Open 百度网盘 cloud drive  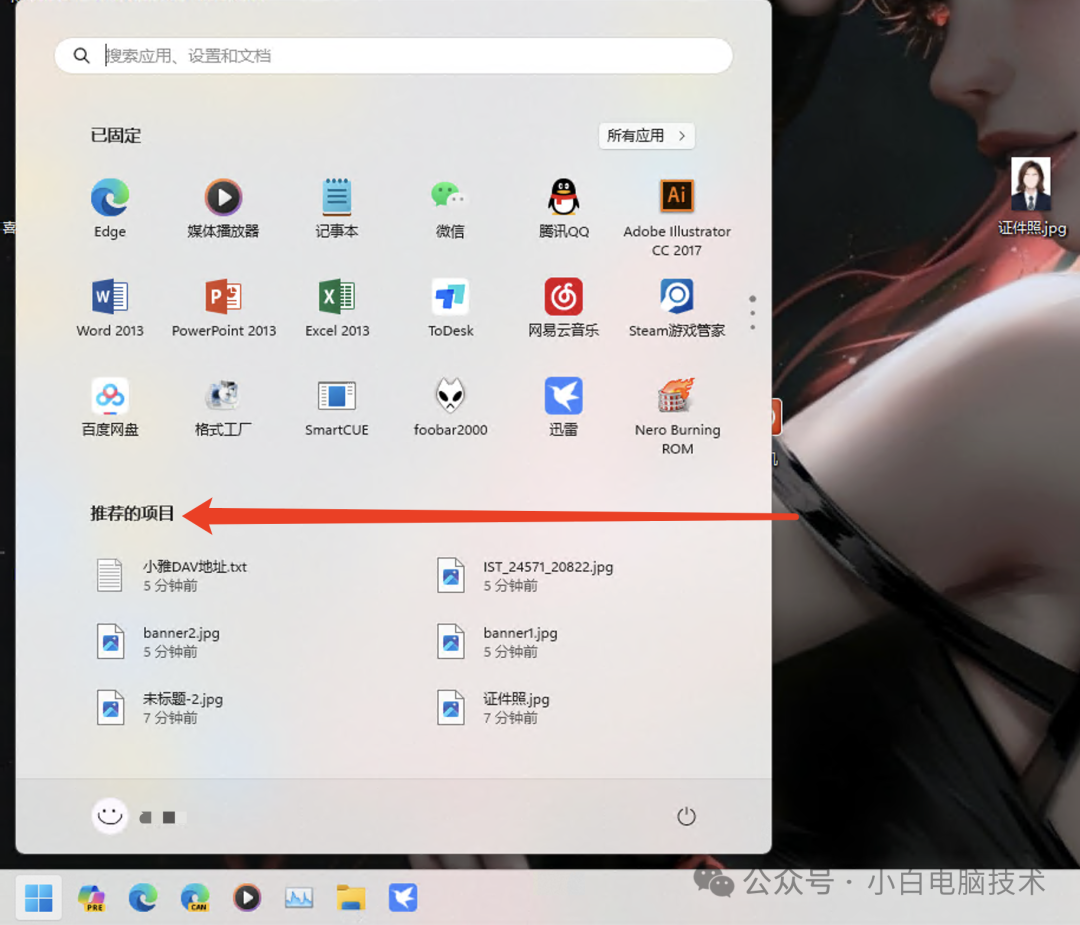tap(110, 406)
